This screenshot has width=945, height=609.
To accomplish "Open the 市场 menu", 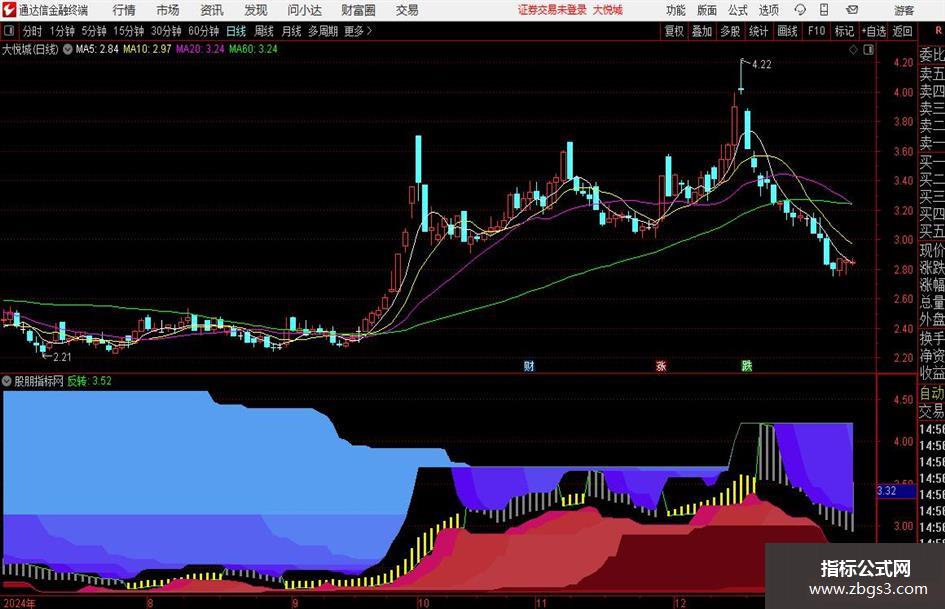I will point(168,10).
